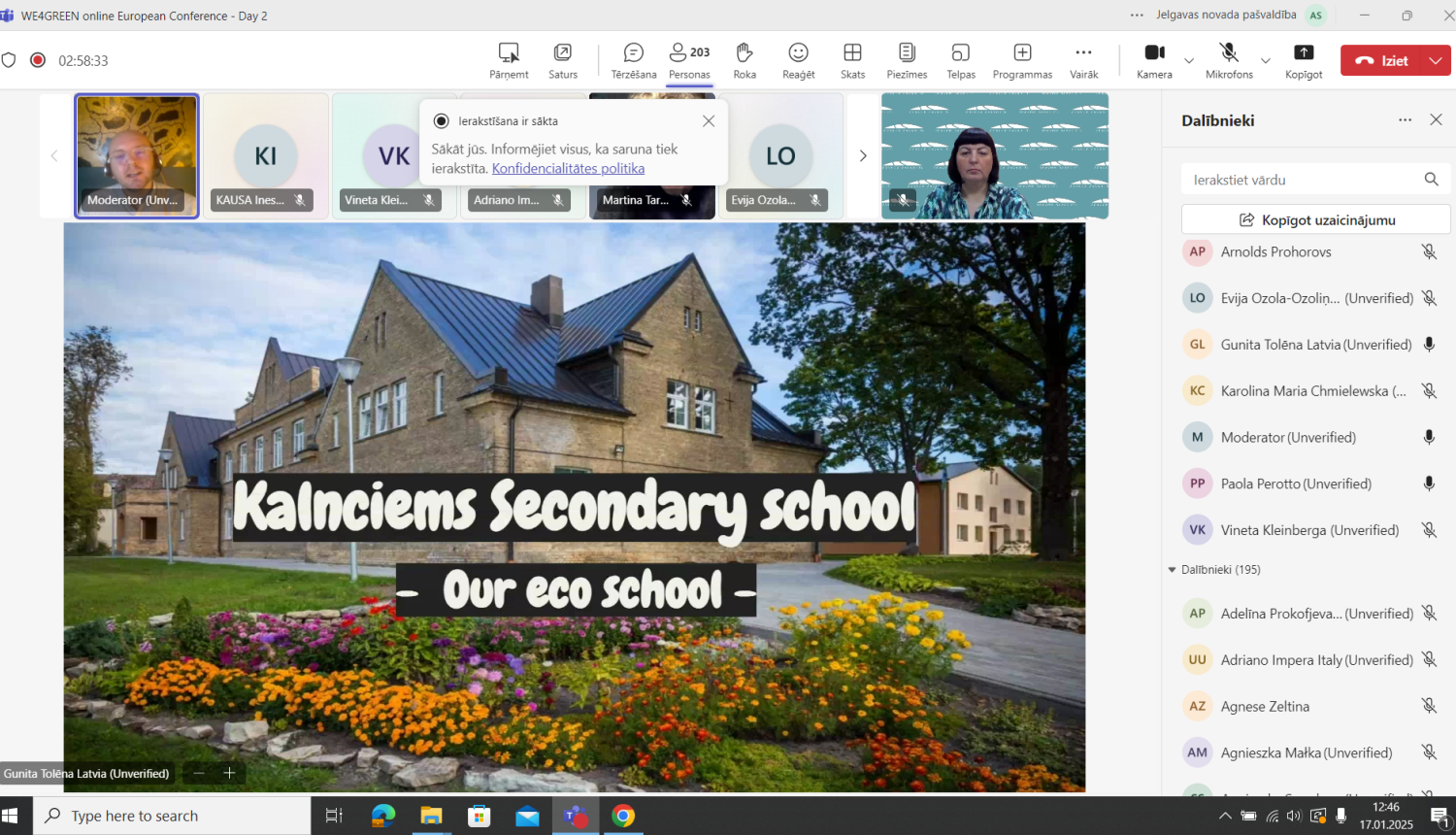This screenshot has height=835, width=1456.
Task: Open Telpas breakout rooms
Action: pos(960,60)
